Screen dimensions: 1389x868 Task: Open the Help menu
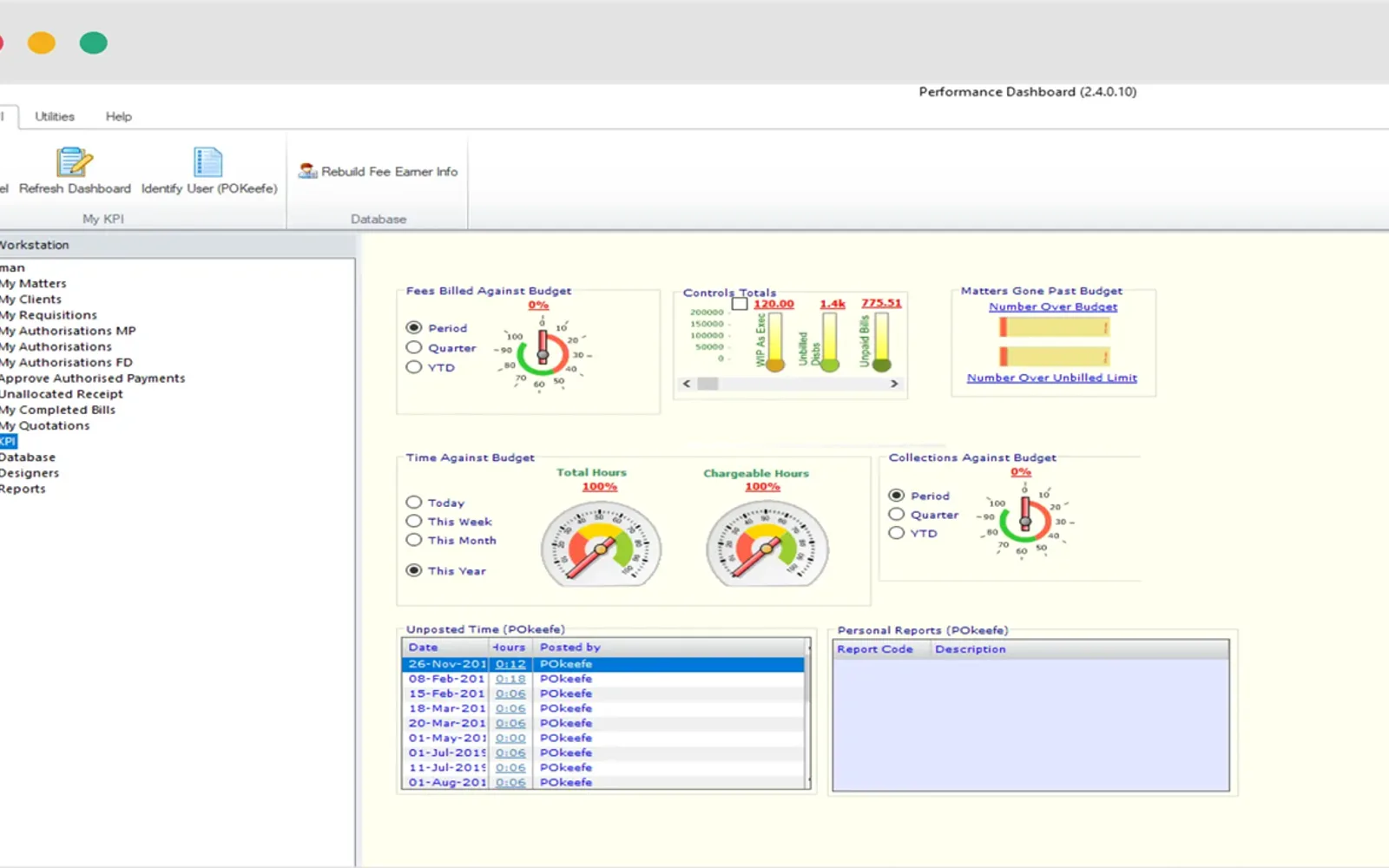coord(119,116)
